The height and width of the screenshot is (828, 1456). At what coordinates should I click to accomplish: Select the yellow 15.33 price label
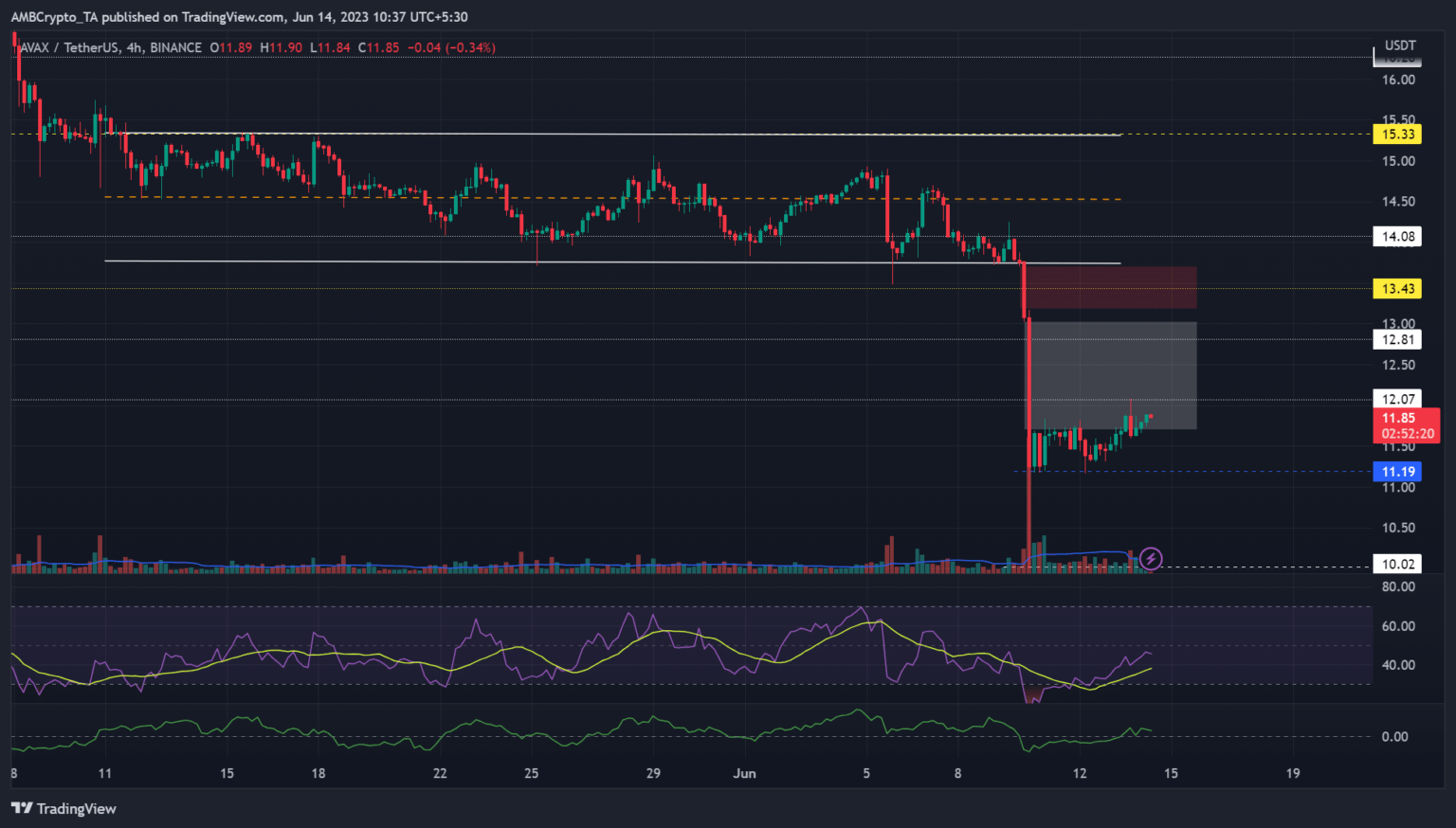coord(1397,134)
